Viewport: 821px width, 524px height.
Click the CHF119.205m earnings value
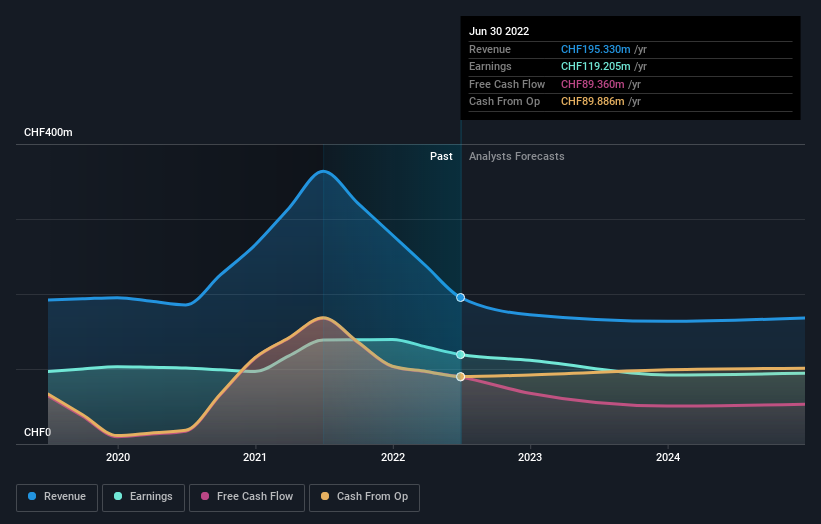595,66
